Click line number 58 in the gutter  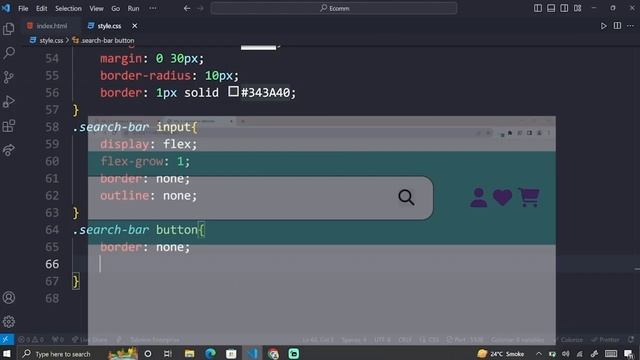tap(52, 127)
